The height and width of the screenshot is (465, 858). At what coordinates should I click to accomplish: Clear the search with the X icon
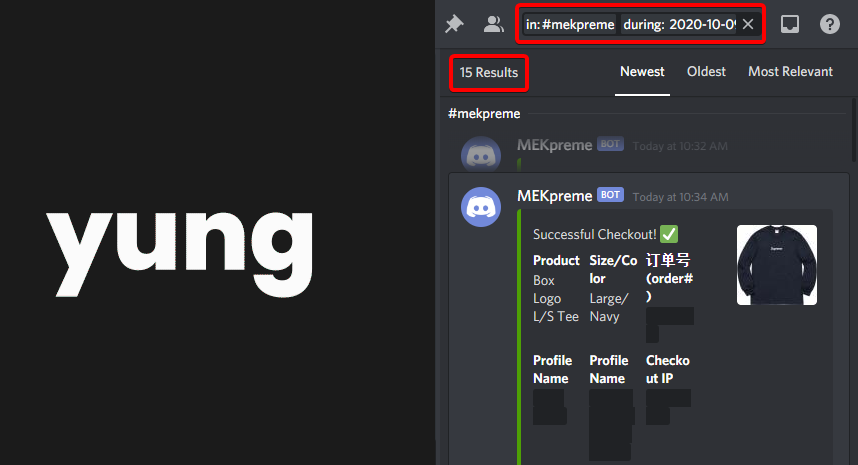click(748, 24)
